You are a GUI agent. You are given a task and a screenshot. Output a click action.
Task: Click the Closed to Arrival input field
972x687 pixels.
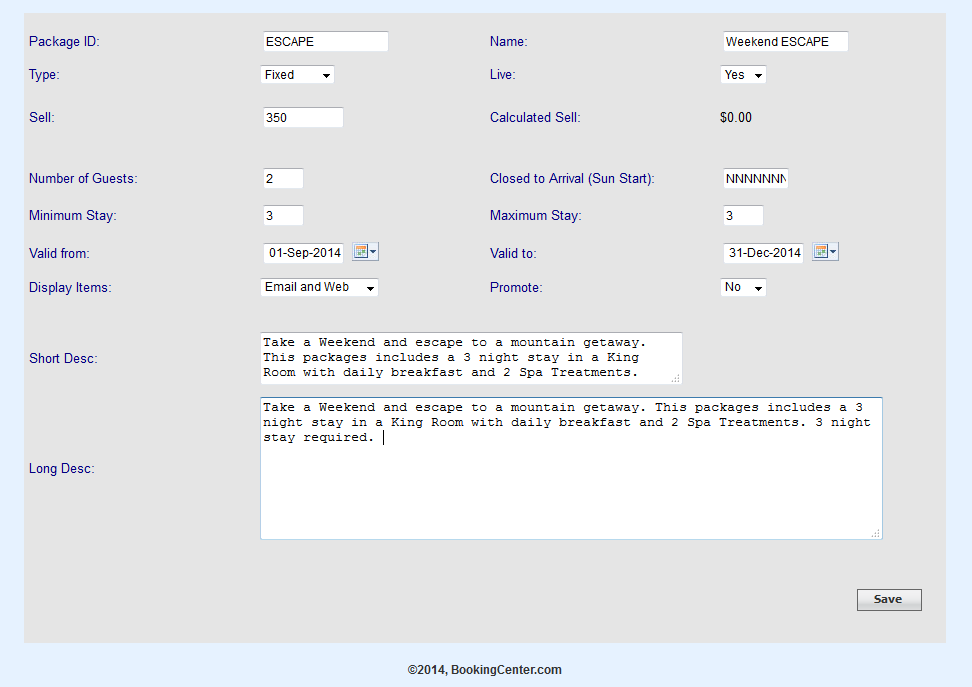(756, 179)
